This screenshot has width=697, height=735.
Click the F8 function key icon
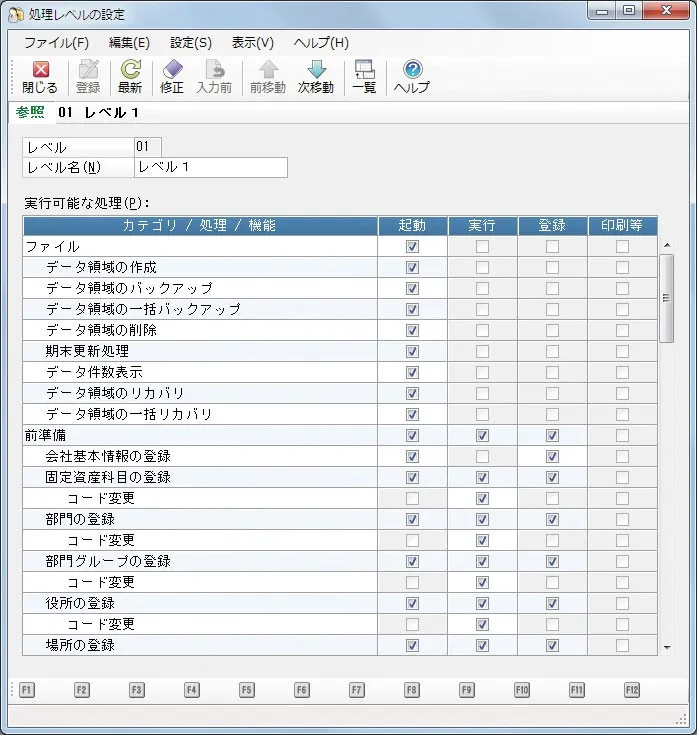point(412,690)
